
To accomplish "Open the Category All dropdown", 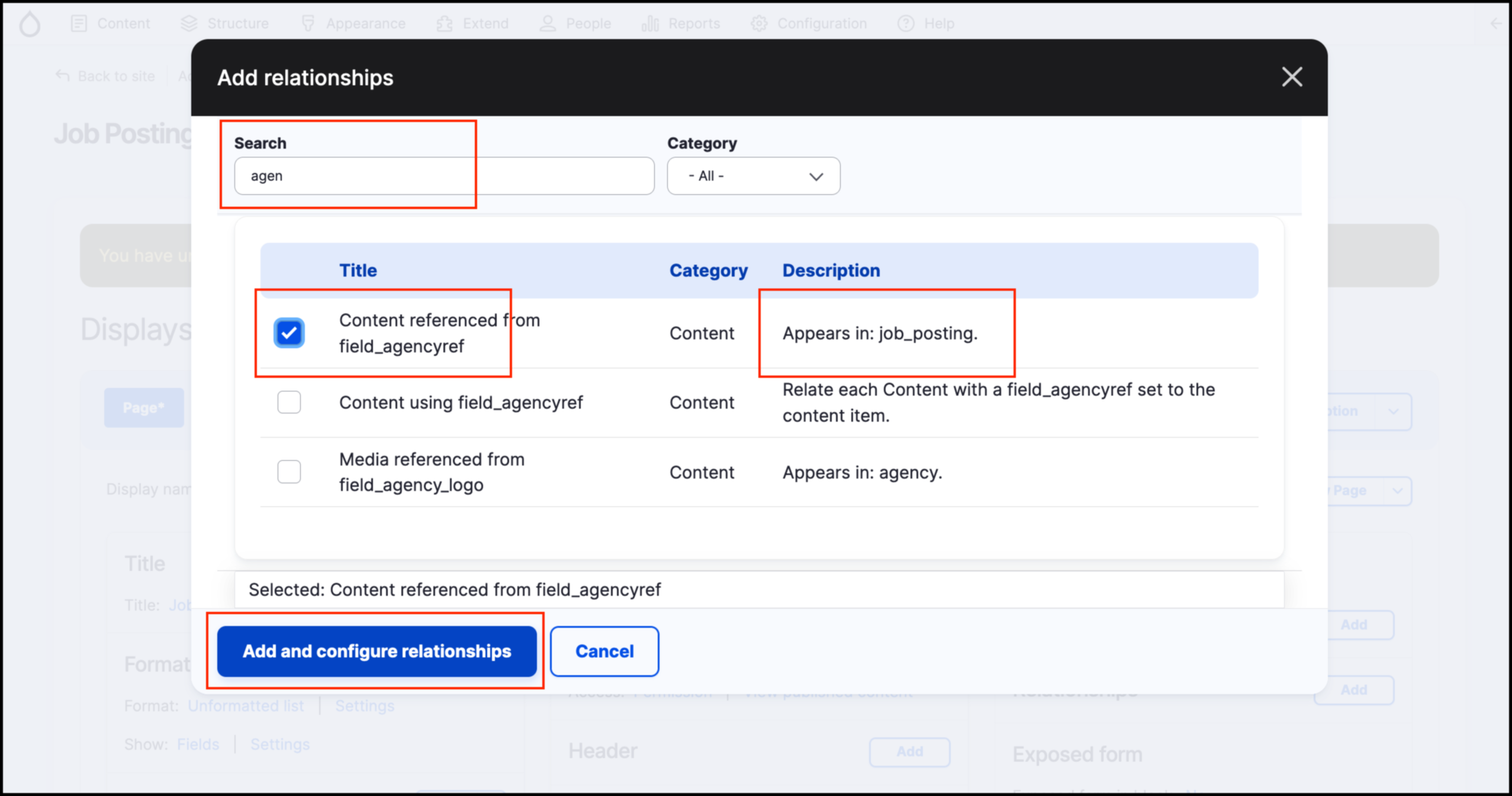I will (753, 176).
